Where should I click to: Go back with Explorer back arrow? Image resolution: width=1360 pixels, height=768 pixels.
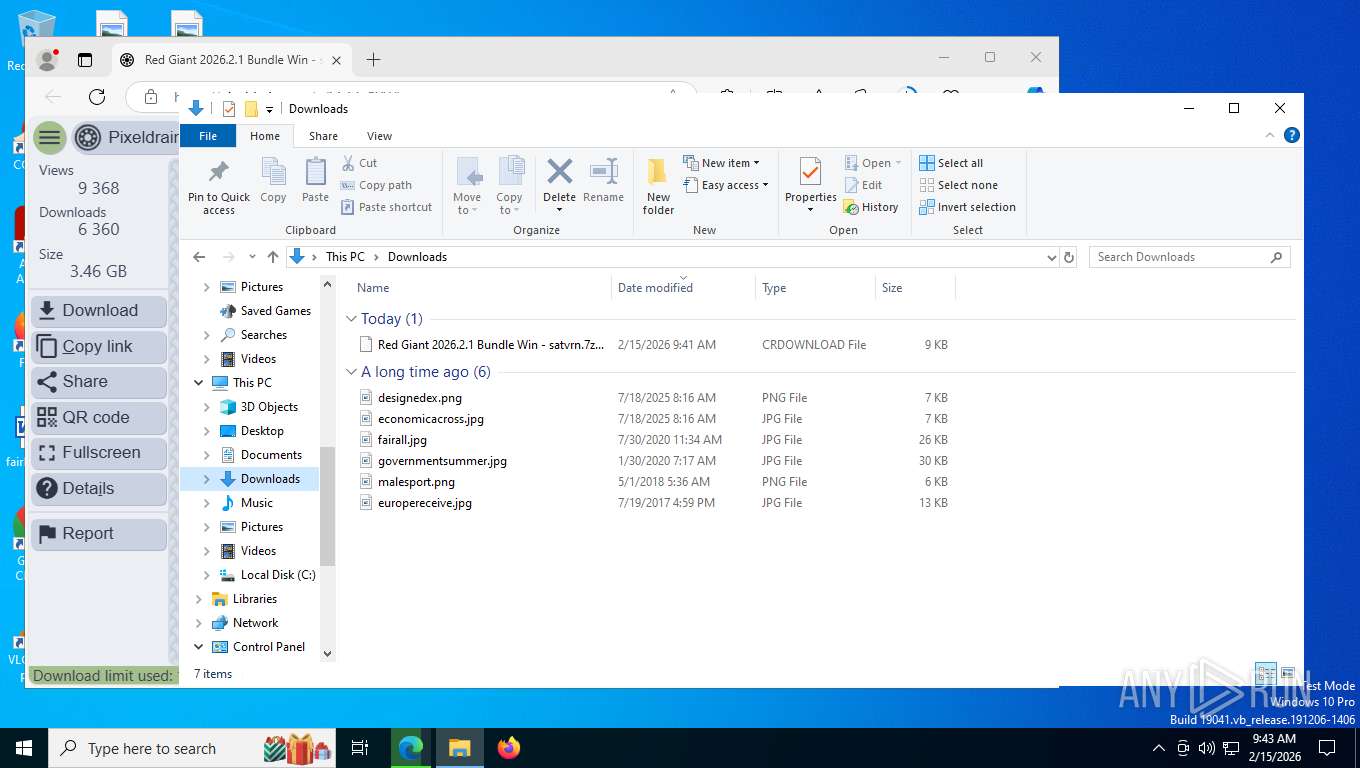[199, 257]
